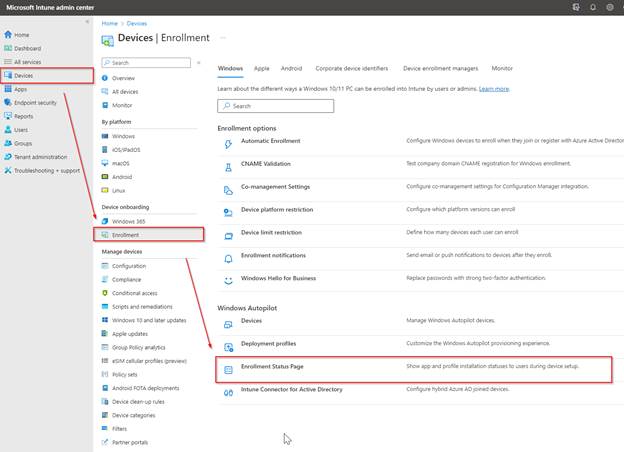Click the CNAME Validation flask icon
The image size is (624, 452).
pos(229,164)
